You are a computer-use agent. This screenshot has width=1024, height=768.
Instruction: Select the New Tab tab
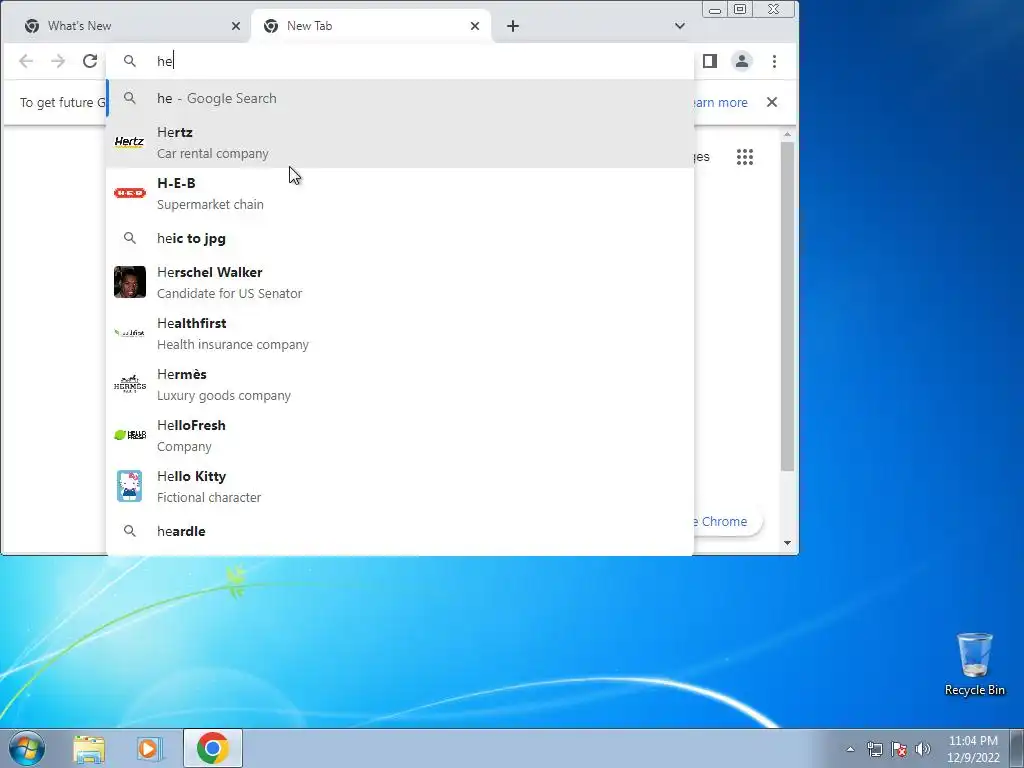coord(371,26)
